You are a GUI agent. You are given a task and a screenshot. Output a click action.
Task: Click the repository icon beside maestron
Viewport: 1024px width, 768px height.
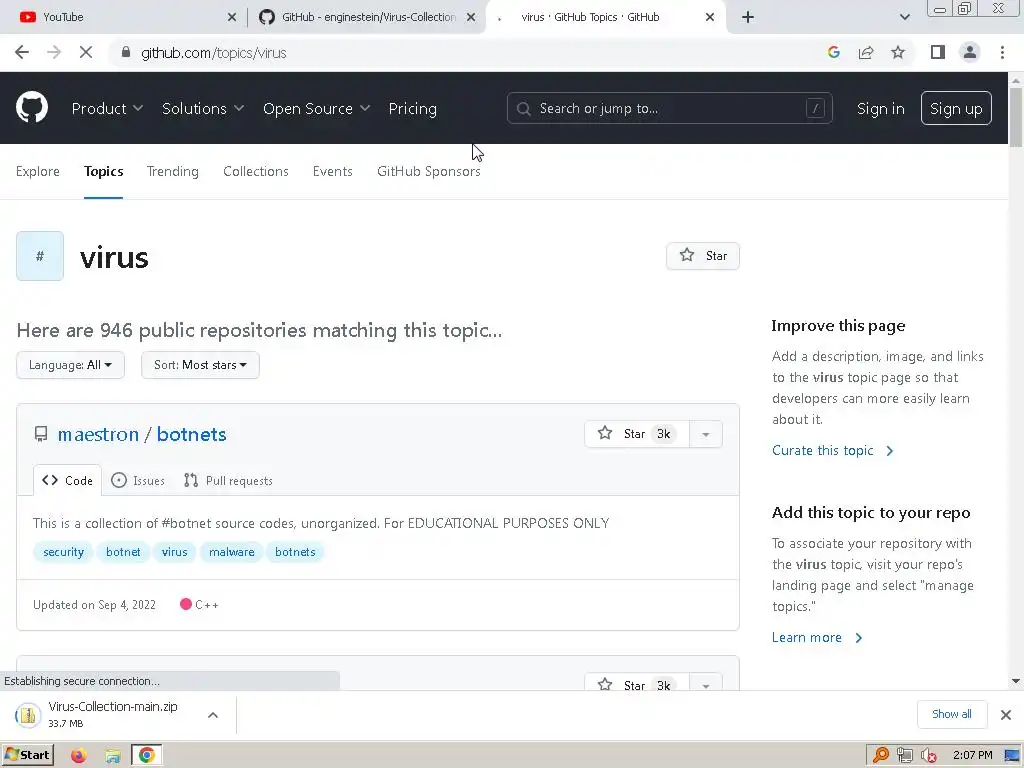click(x=40, y=434)
